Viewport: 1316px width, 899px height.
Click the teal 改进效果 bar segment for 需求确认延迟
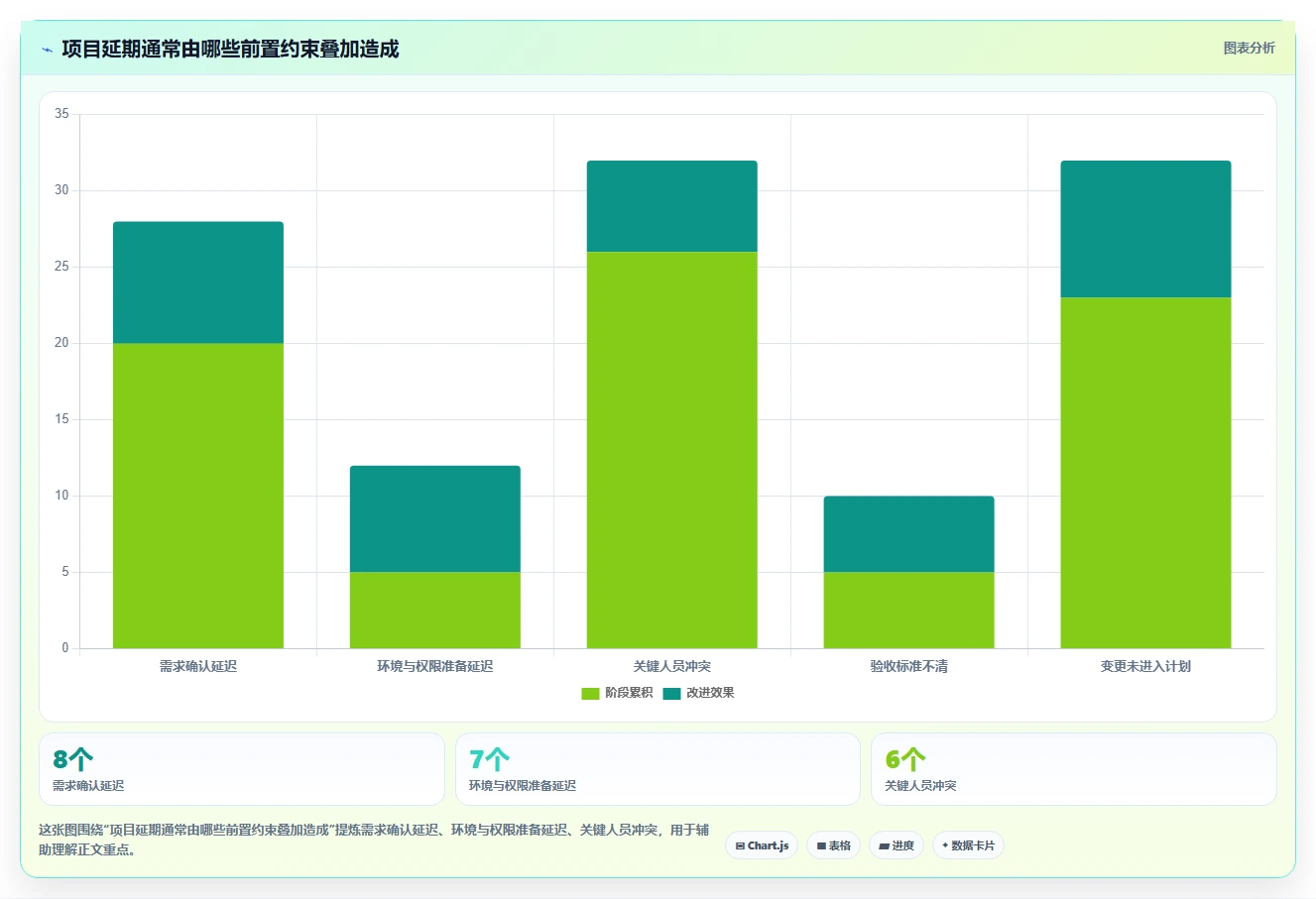[x=198, y=282]
